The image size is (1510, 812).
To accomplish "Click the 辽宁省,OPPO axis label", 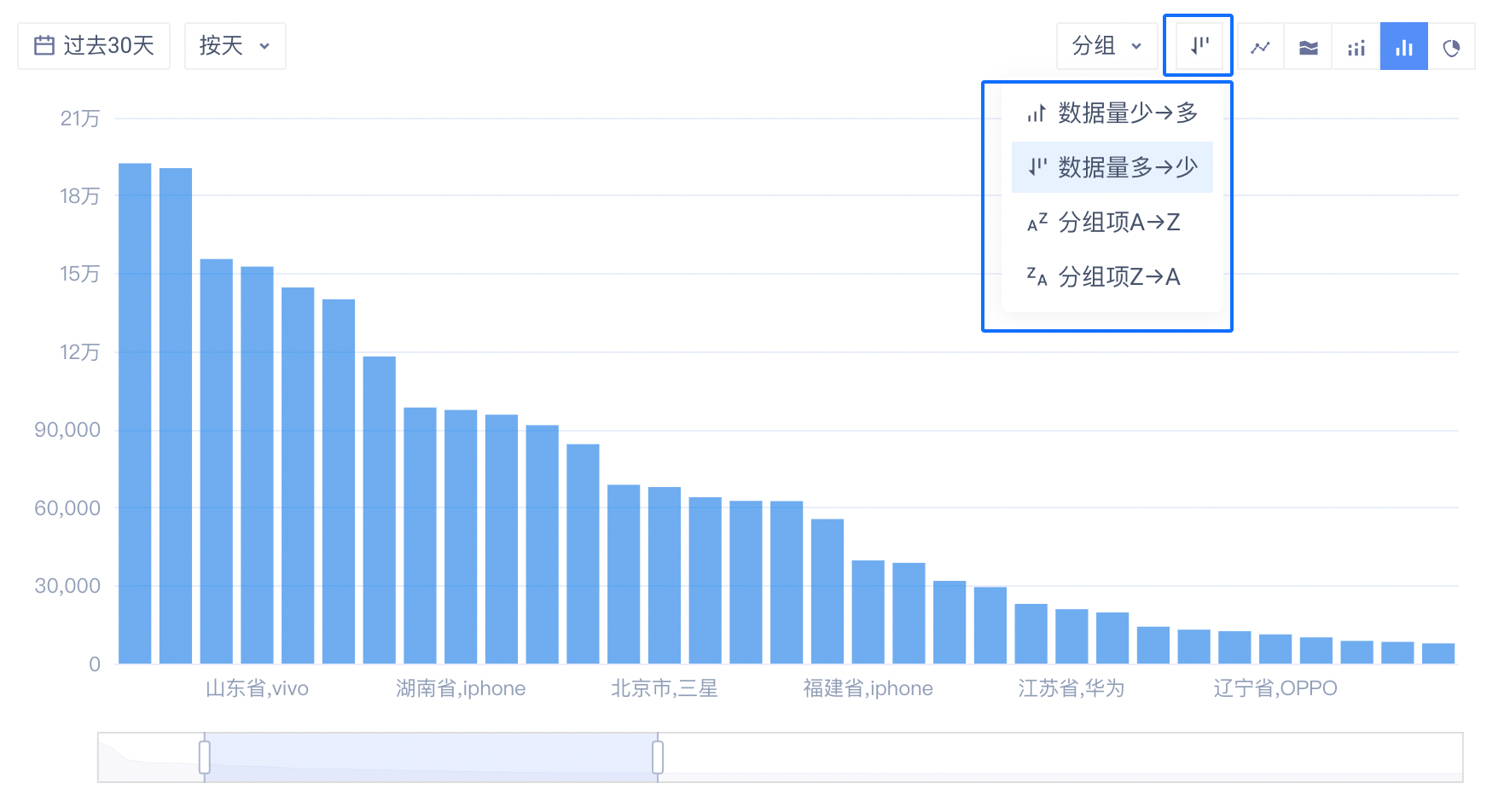I will click(1275, 688).
